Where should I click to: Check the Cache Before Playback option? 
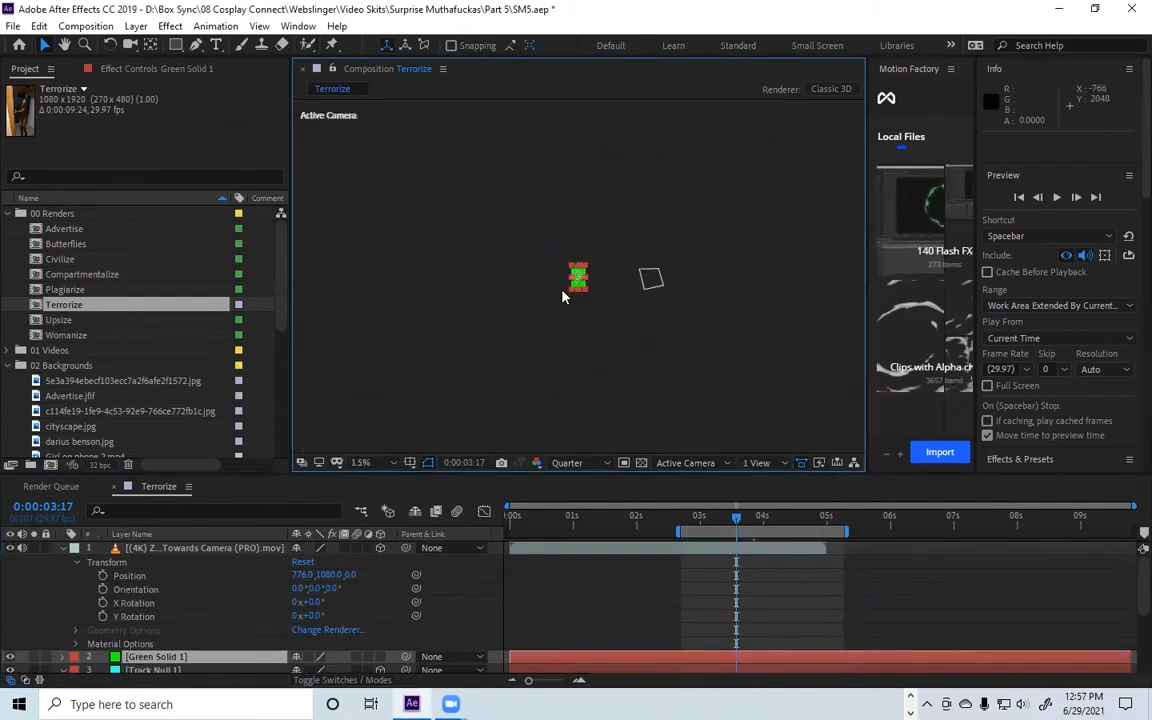(988, 272)
